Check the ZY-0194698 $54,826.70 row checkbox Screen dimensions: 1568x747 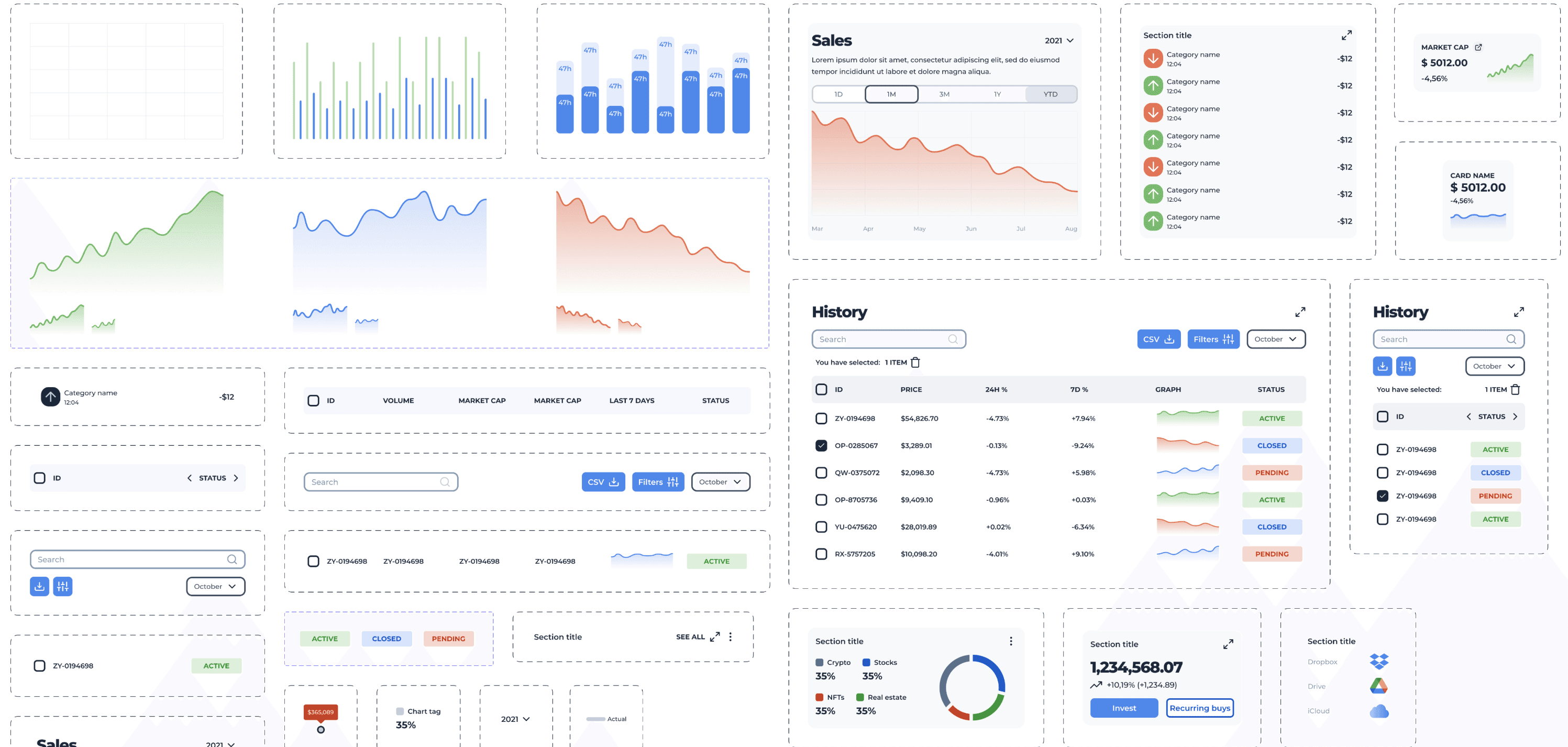[821, 418]
